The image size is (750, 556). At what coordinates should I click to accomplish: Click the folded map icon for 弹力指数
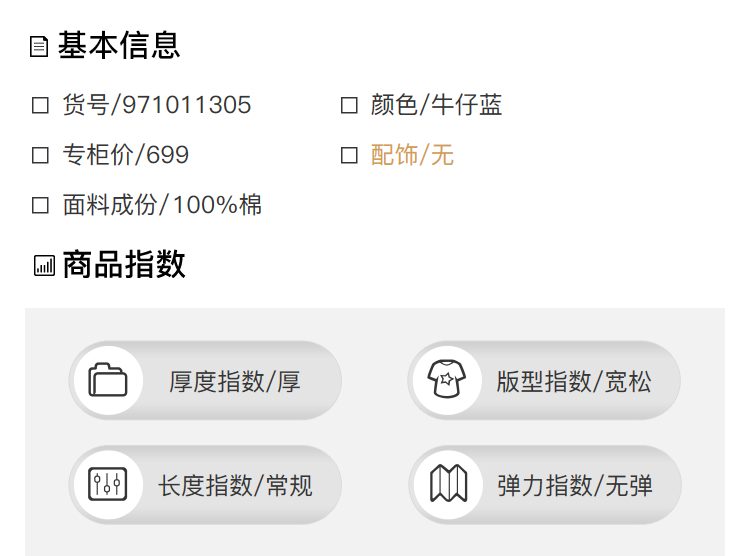tap(448, 485)
